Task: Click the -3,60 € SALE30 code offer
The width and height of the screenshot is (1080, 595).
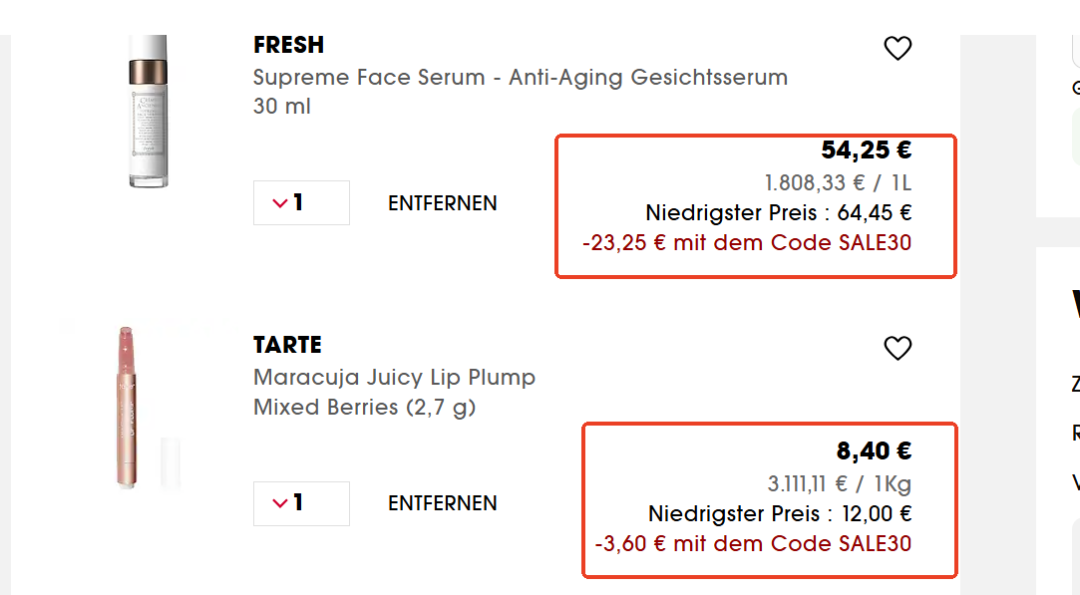Action: coord(753,544)
